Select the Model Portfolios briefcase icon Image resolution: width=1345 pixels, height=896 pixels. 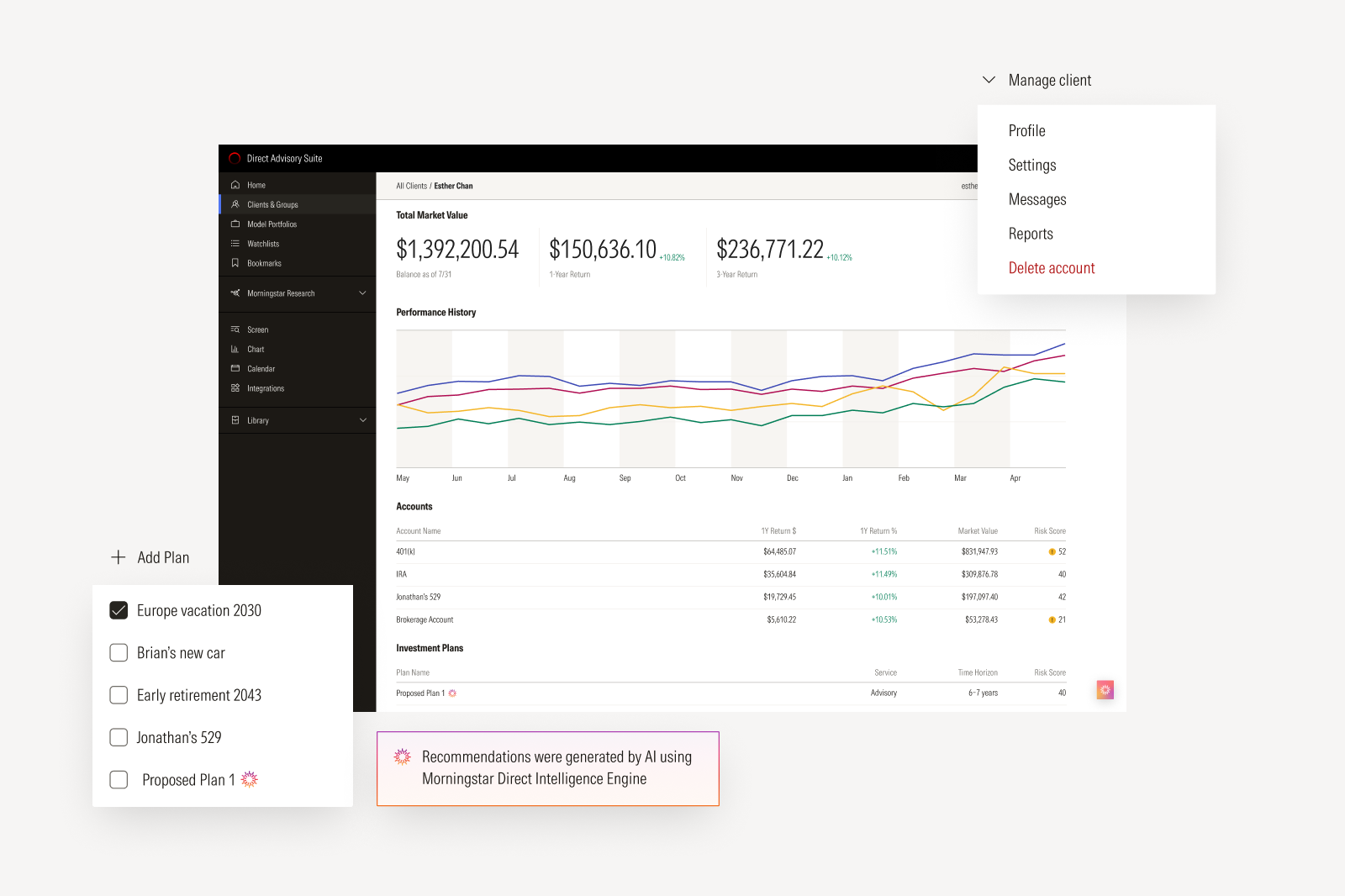coord(236,224)
